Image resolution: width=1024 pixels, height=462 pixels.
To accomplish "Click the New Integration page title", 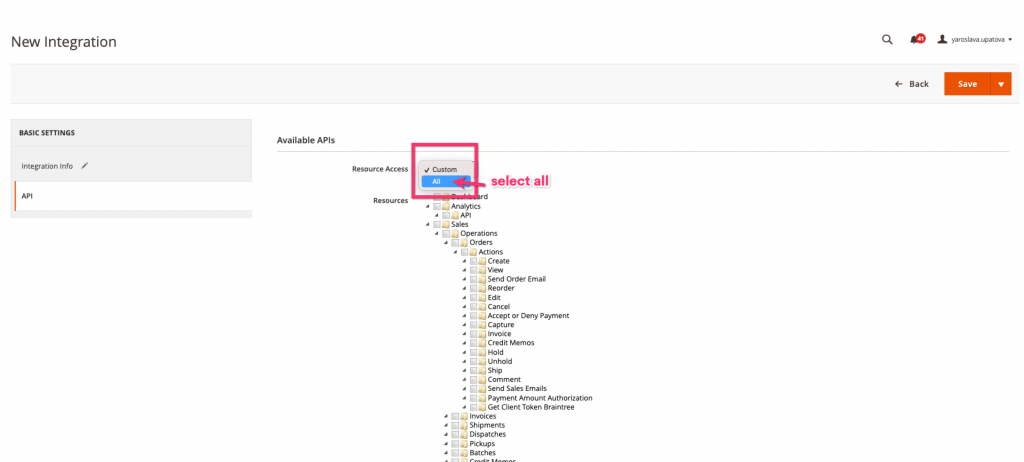I will [x=64, y=42].
